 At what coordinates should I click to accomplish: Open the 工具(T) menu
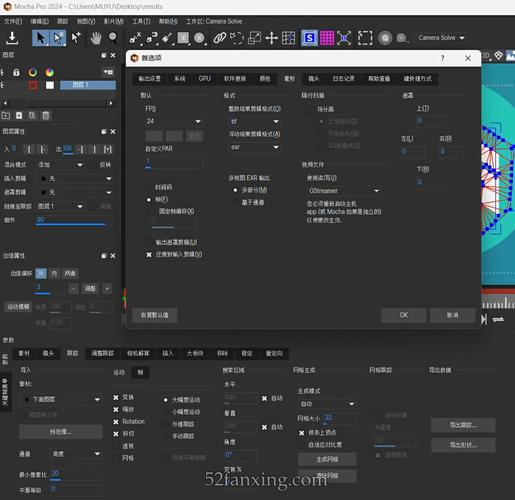(x=141, y=21)
